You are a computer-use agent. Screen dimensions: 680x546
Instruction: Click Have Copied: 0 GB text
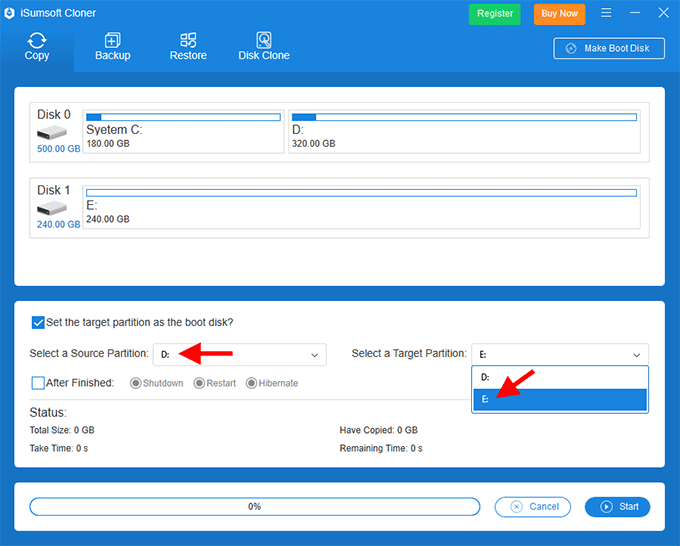coord(379,430)
